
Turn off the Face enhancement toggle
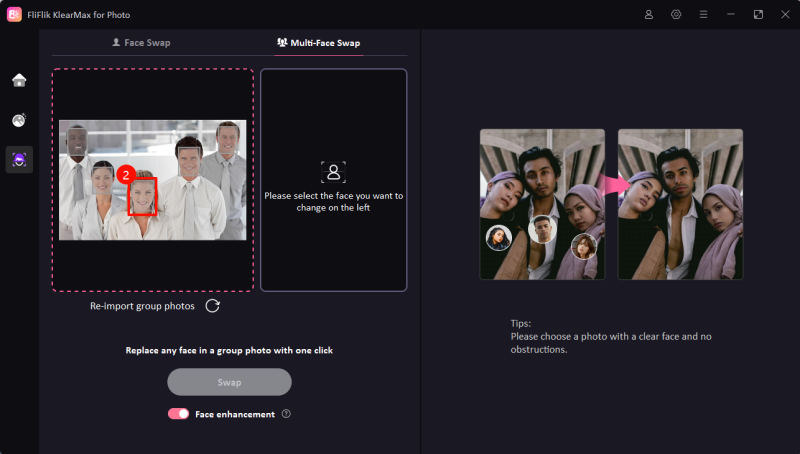coord(179,414)
